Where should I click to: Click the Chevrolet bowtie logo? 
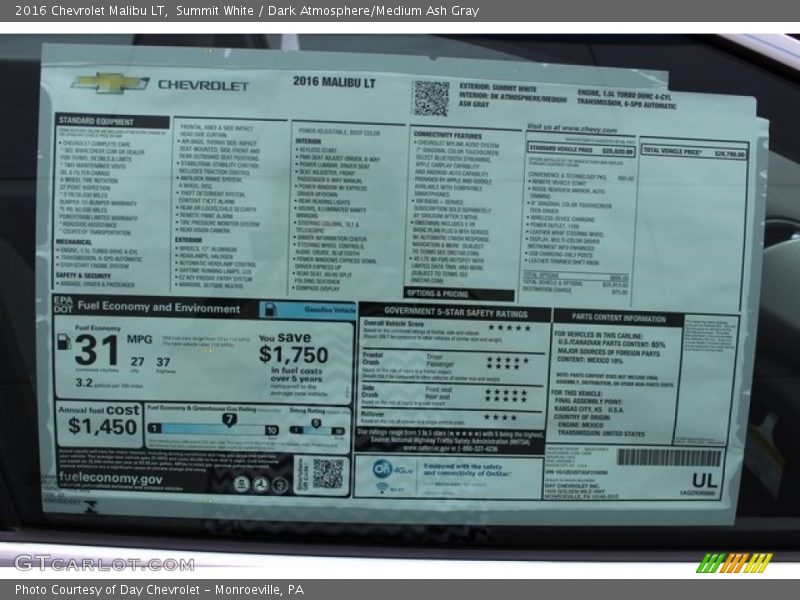[x=110, y=83]
